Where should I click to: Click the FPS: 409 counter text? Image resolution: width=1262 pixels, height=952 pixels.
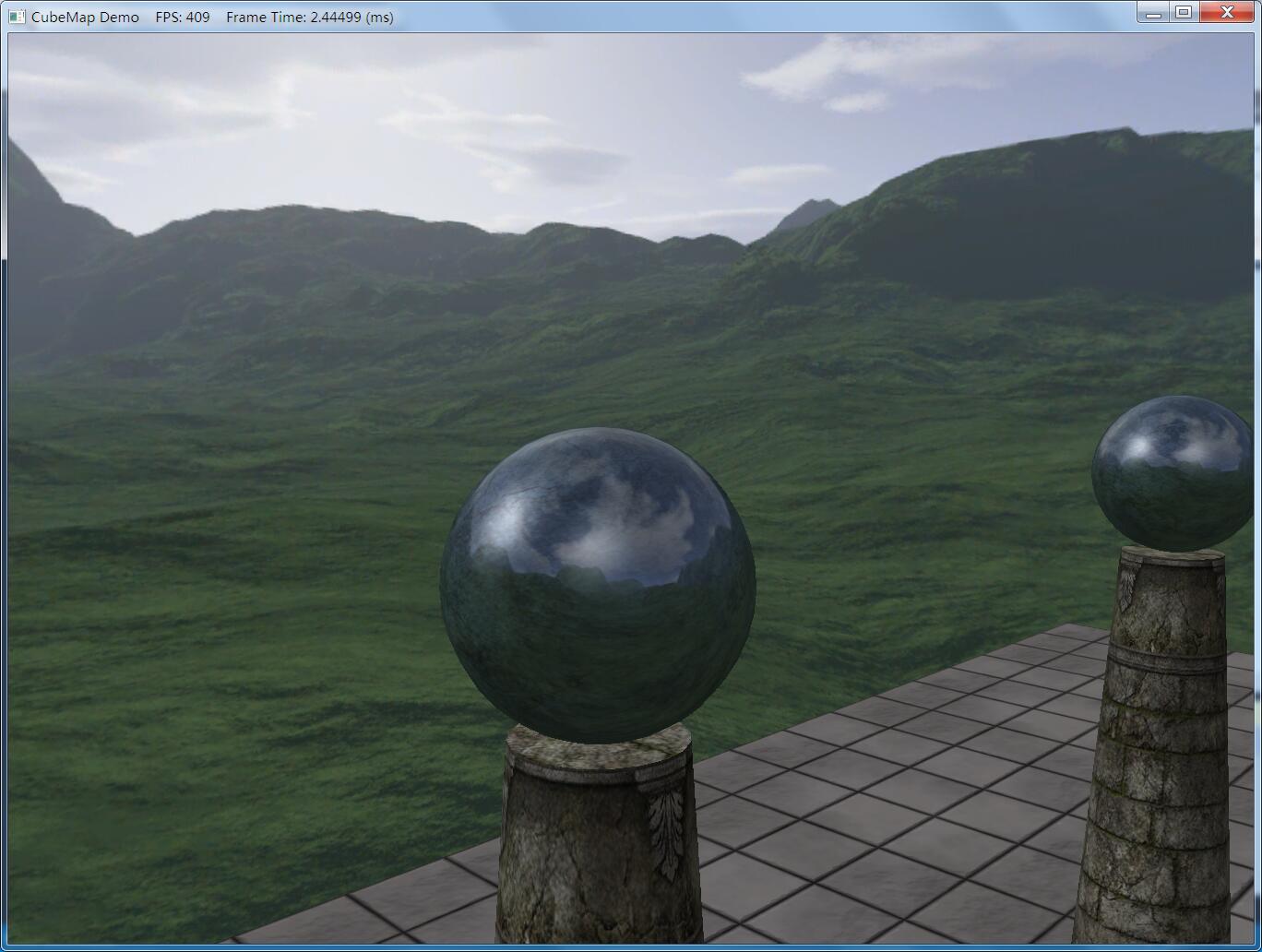[184, 17]
